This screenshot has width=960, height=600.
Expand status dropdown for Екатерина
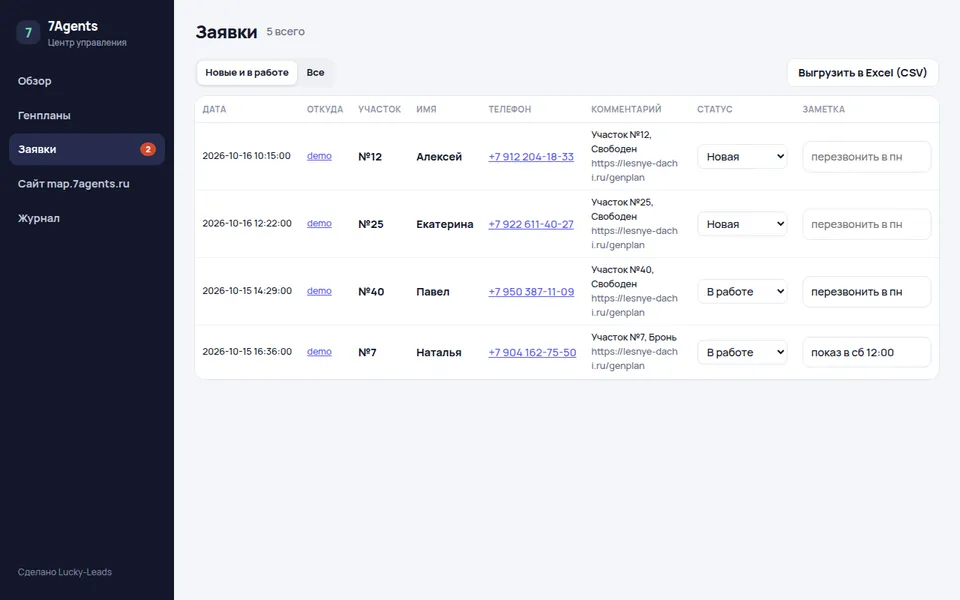click(x=743, y=224)
